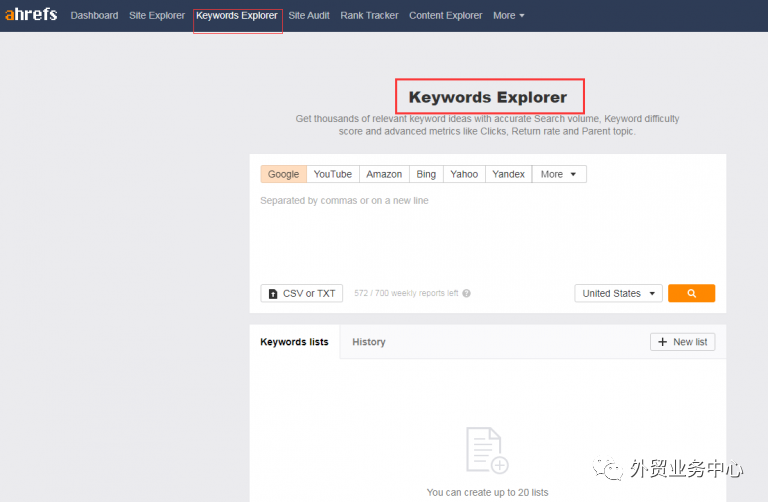This screenshot has height=502, width=768.
Task: Open the Dashboard page
Action: click(x=94, y=16)
